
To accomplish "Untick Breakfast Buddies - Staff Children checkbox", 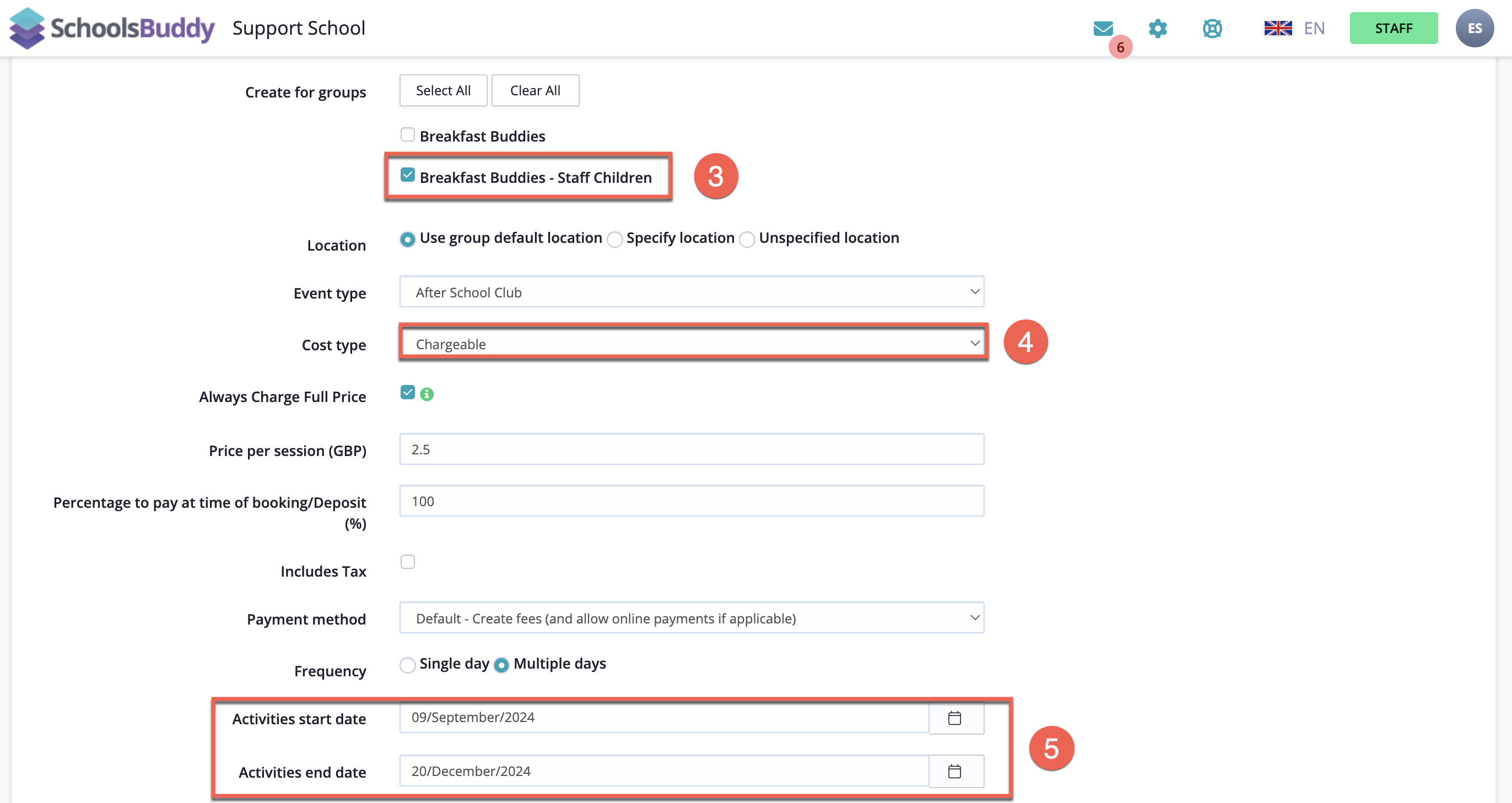I will click(407, 175).
